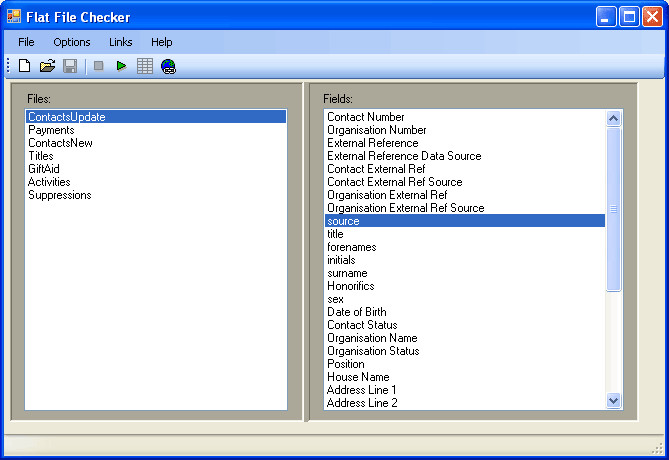
Task: Select Contact External Ref Source field
Action: (465, 182)
